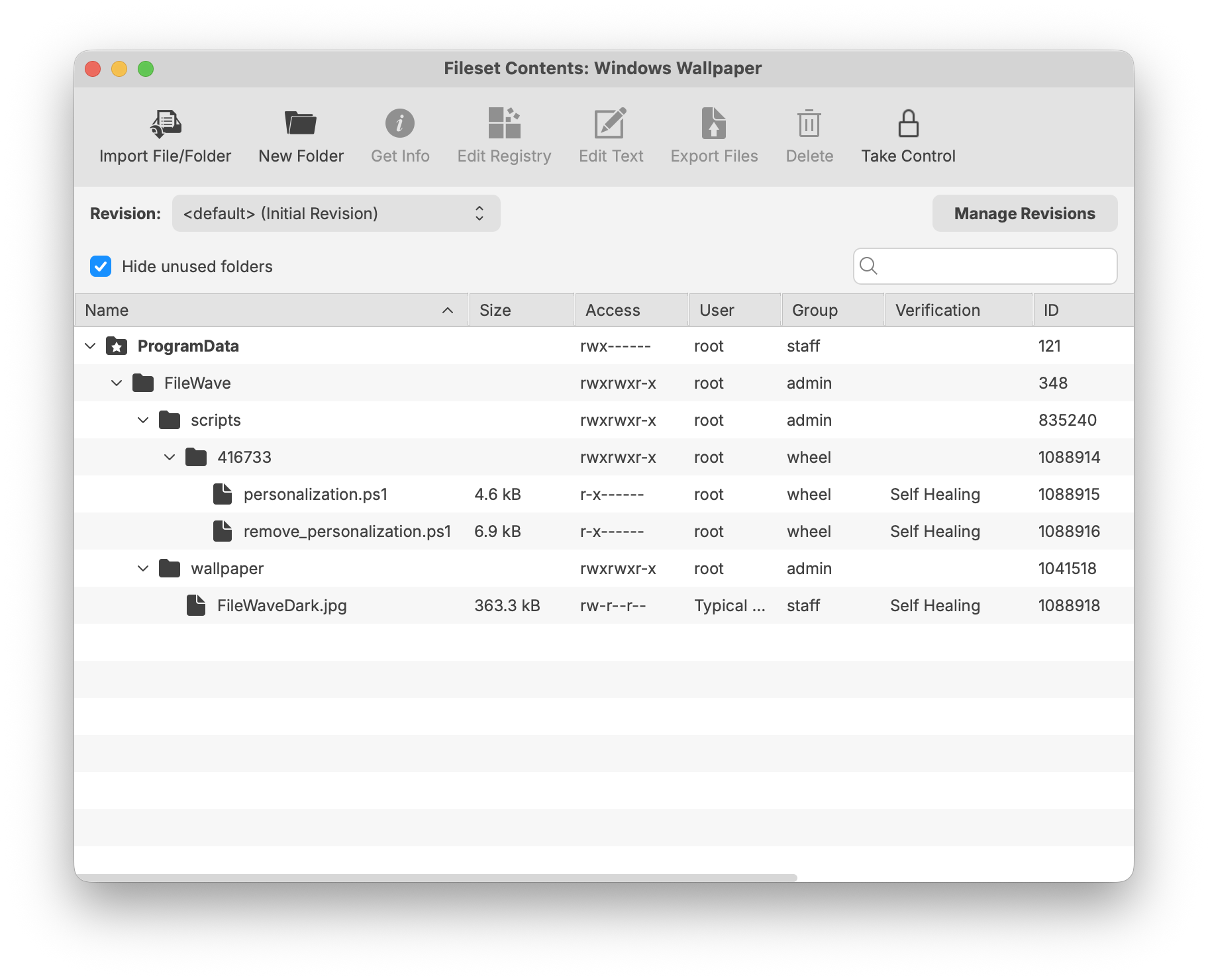
Task: Collapse the ProgramData folder
Action: pos(91,346)
